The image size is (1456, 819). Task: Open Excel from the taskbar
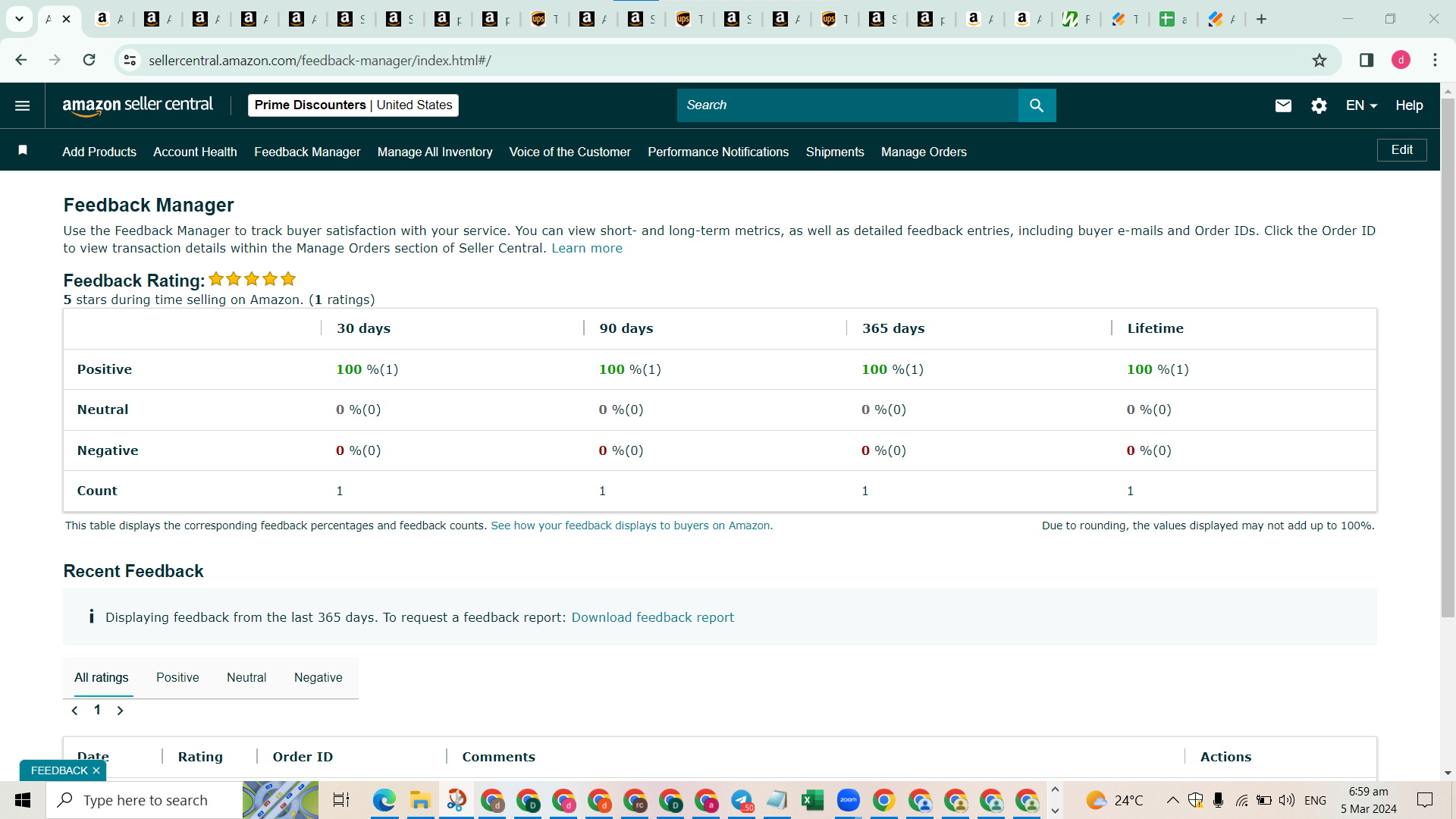pos(812,800)
